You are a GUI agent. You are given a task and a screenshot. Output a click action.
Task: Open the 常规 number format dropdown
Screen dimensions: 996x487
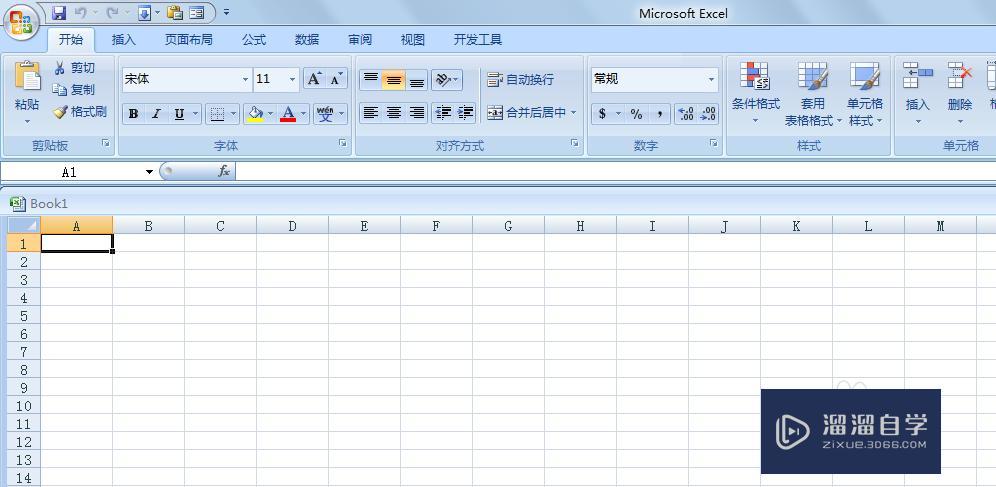pyautogui.click(x=711, y=79)
